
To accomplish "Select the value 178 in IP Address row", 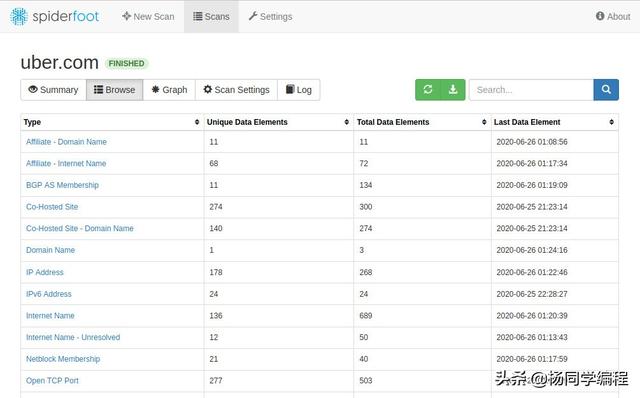I will [x=216, y=272].
